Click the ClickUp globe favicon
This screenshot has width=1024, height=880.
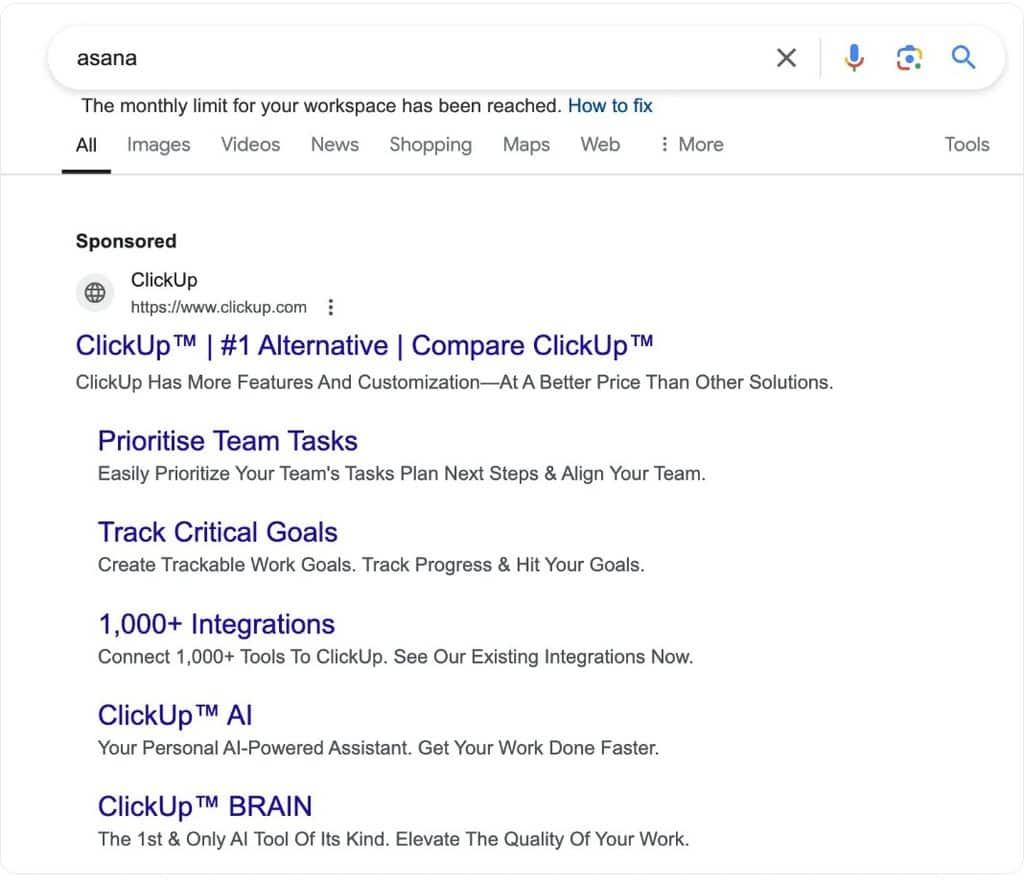coord(95,292)
